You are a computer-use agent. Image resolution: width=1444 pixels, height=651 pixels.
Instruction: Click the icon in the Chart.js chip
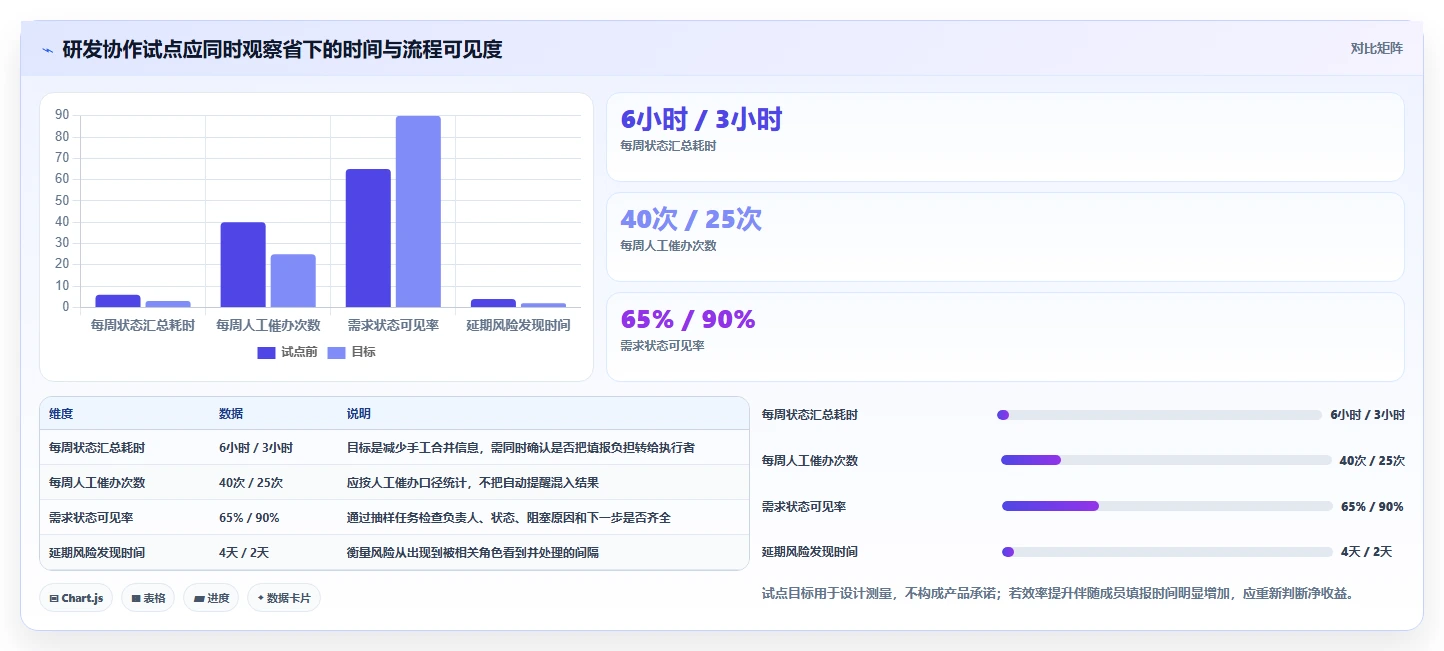(x=54, y=598)
